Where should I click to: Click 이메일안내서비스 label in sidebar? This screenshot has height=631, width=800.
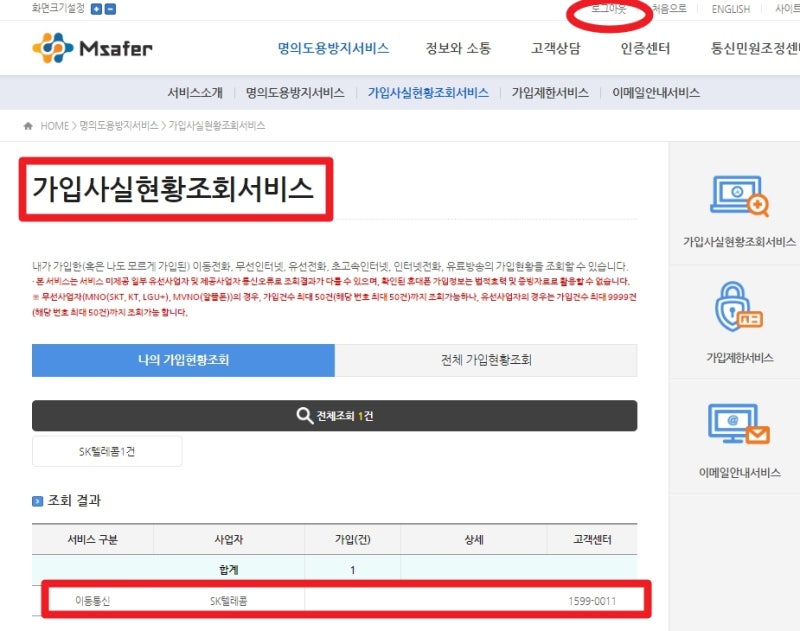[739, 473]
